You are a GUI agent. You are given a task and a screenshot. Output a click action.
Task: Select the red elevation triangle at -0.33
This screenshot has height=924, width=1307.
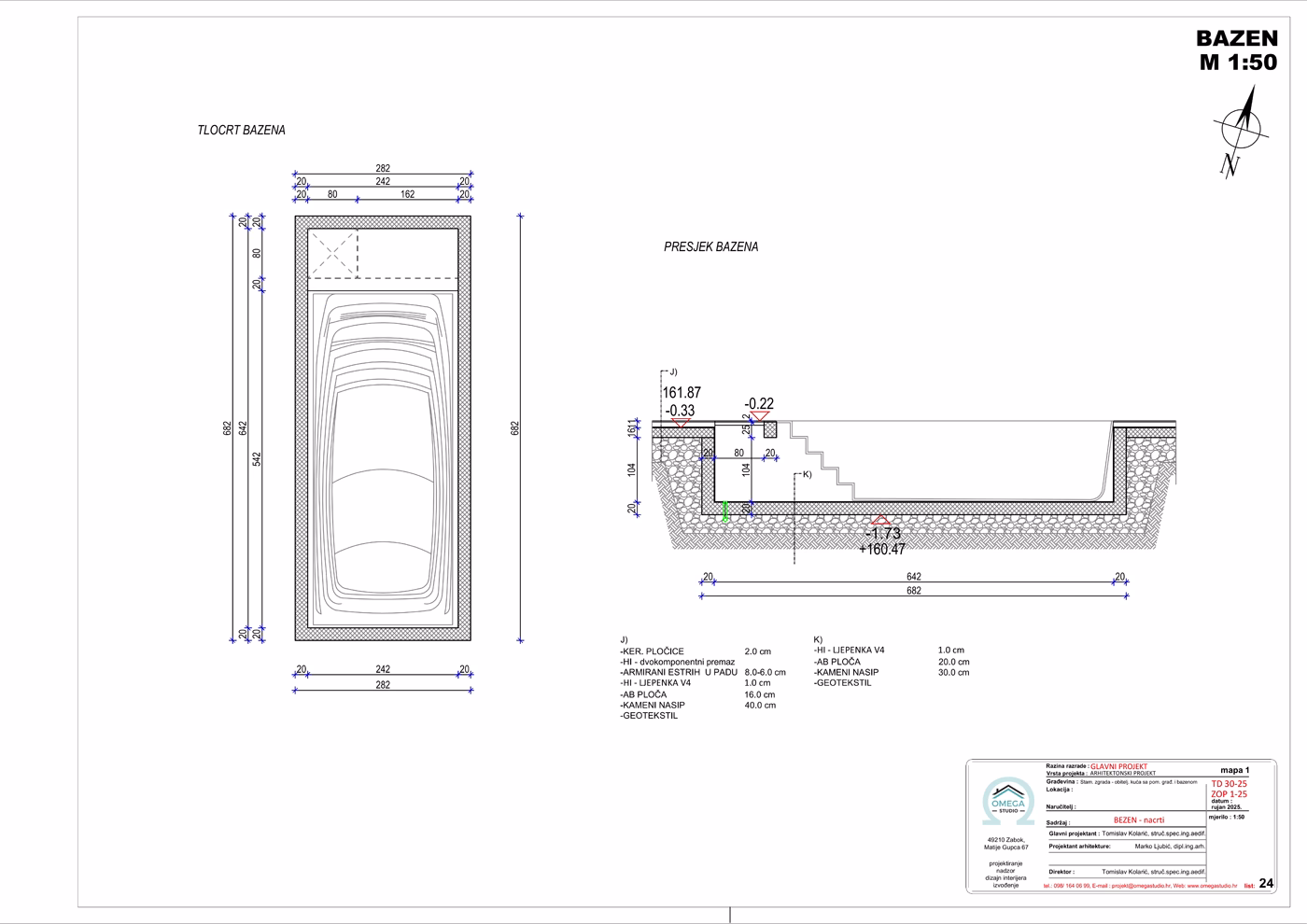point(681,423)
